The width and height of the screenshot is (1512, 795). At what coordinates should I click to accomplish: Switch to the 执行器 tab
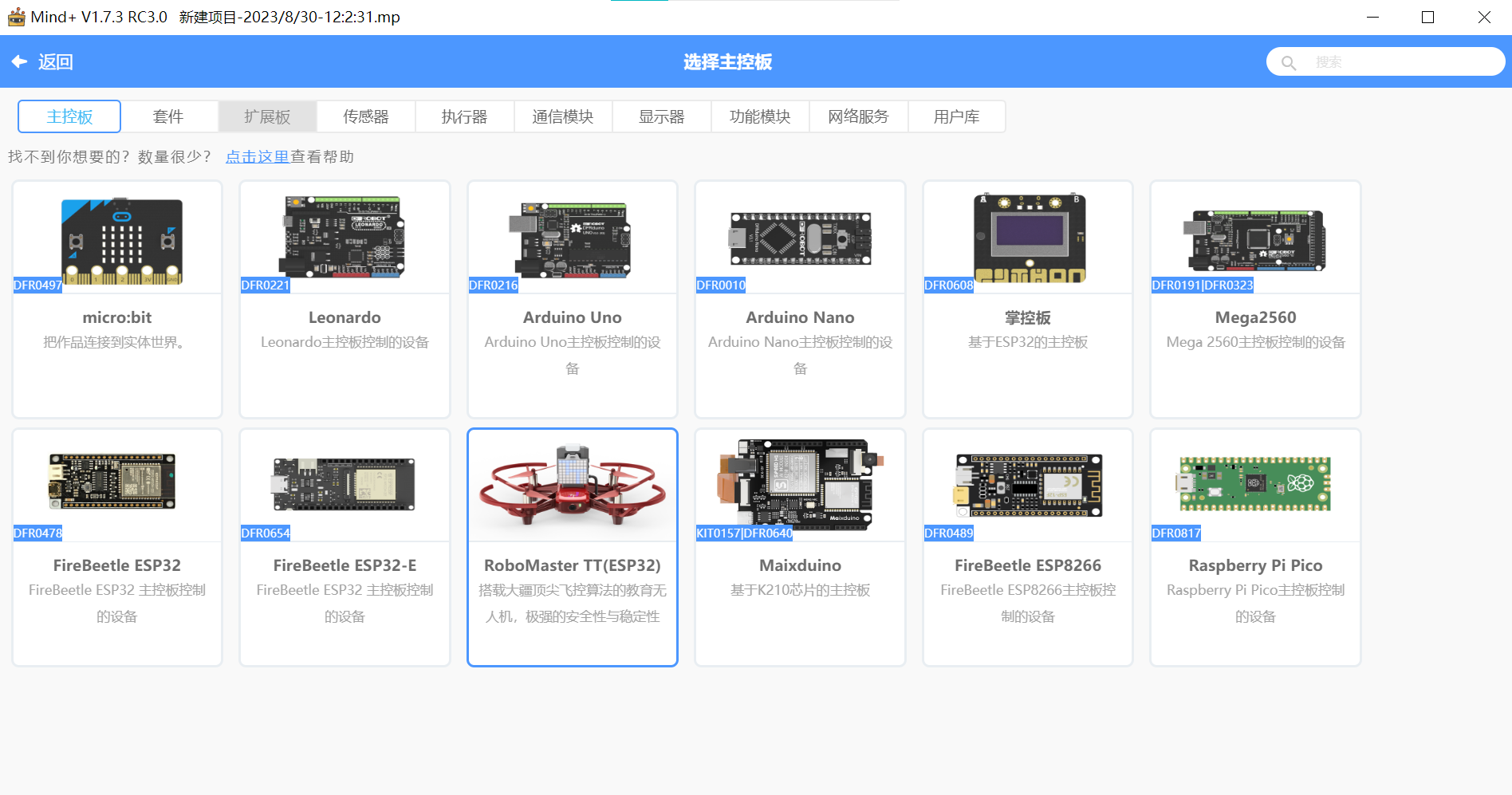pos(464,116)
